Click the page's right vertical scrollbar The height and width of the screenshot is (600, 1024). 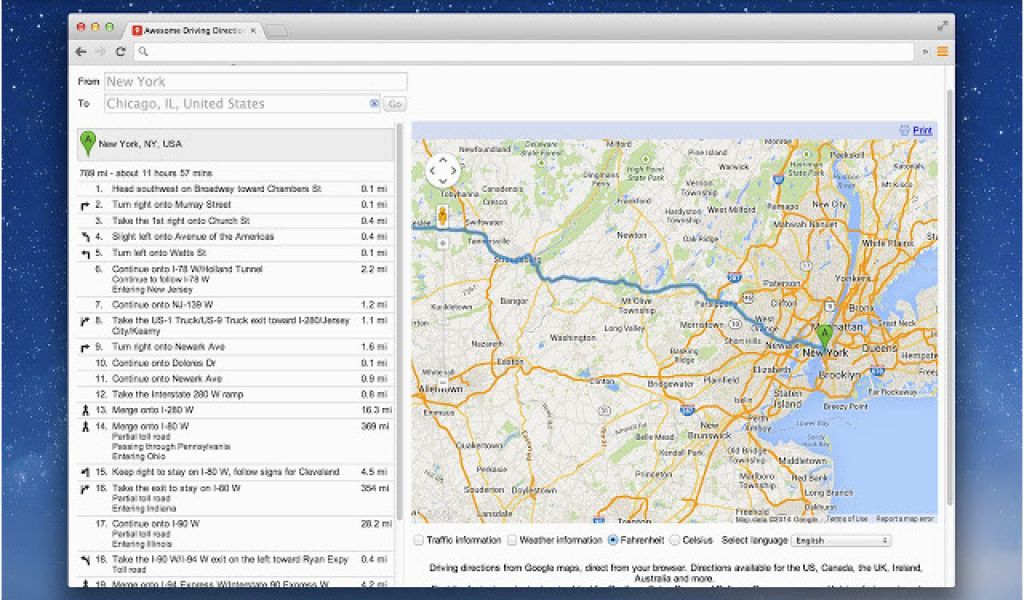point(949,297)
